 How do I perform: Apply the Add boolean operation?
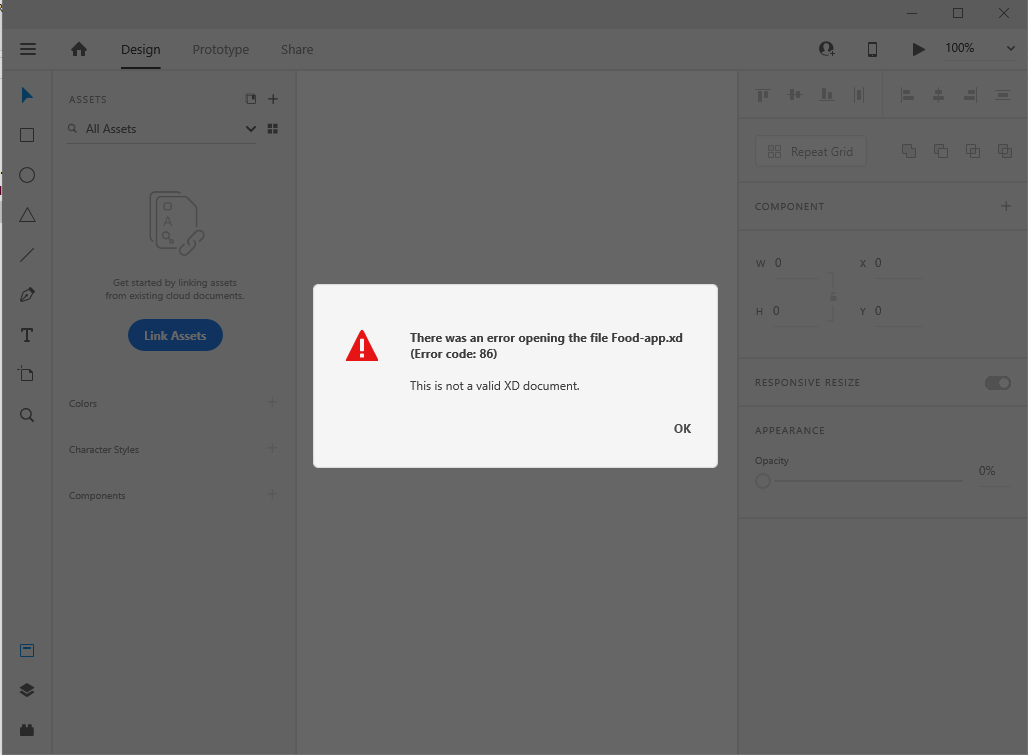(909, 151)
